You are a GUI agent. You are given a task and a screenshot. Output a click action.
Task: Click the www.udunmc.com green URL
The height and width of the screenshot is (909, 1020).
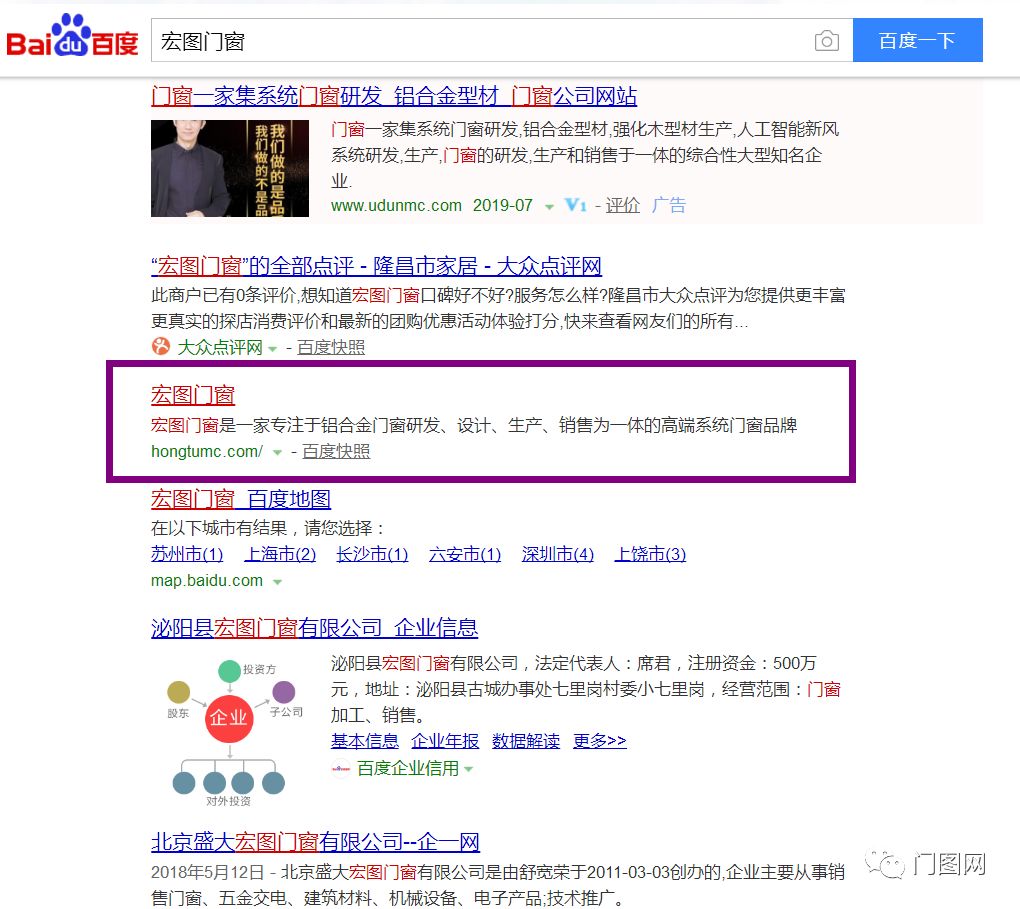pos(396,206)
